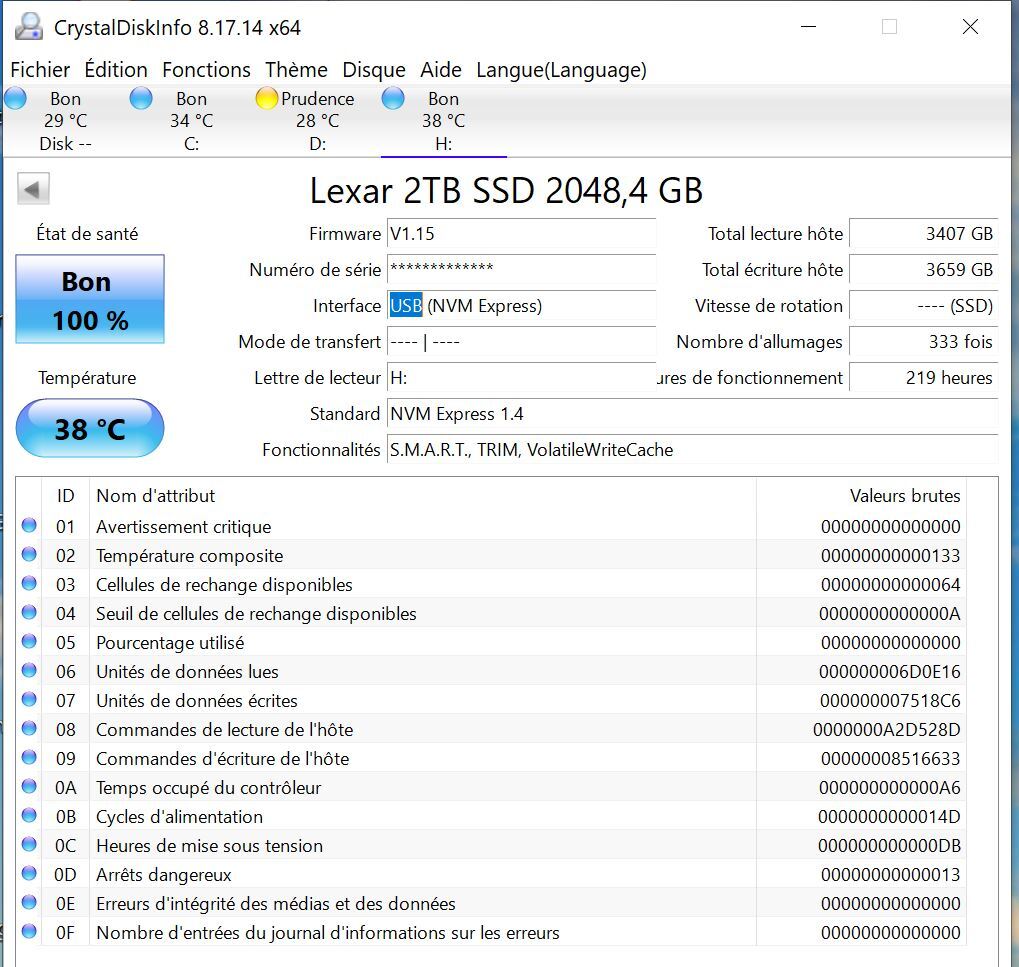Image resolution: width=1019 pixels, height=967 pixels.
Task: Click raw value 00000000000133
Action: click(890, 556)
